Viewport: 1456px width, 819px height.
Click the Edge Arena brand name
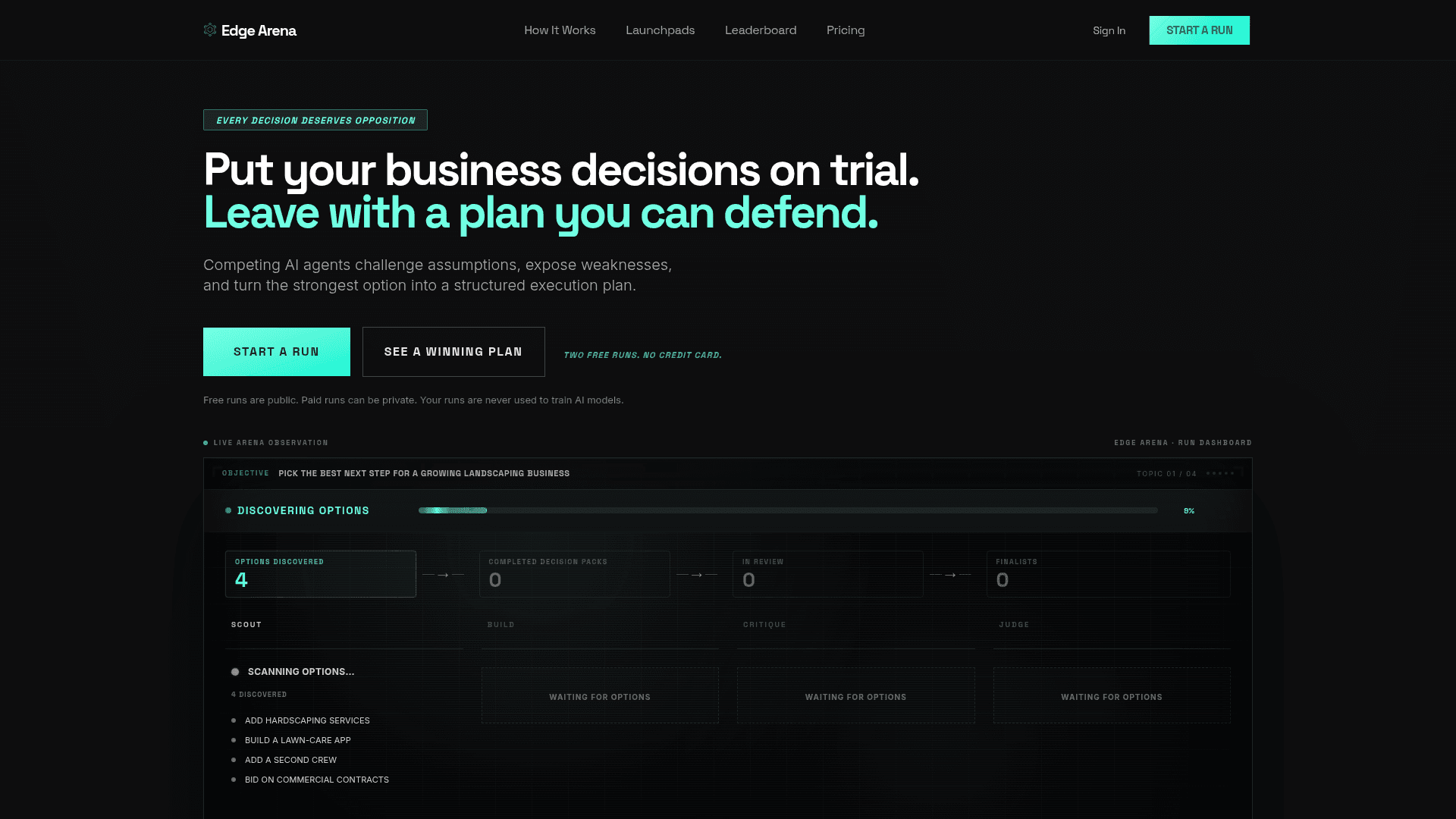(259, 30)
